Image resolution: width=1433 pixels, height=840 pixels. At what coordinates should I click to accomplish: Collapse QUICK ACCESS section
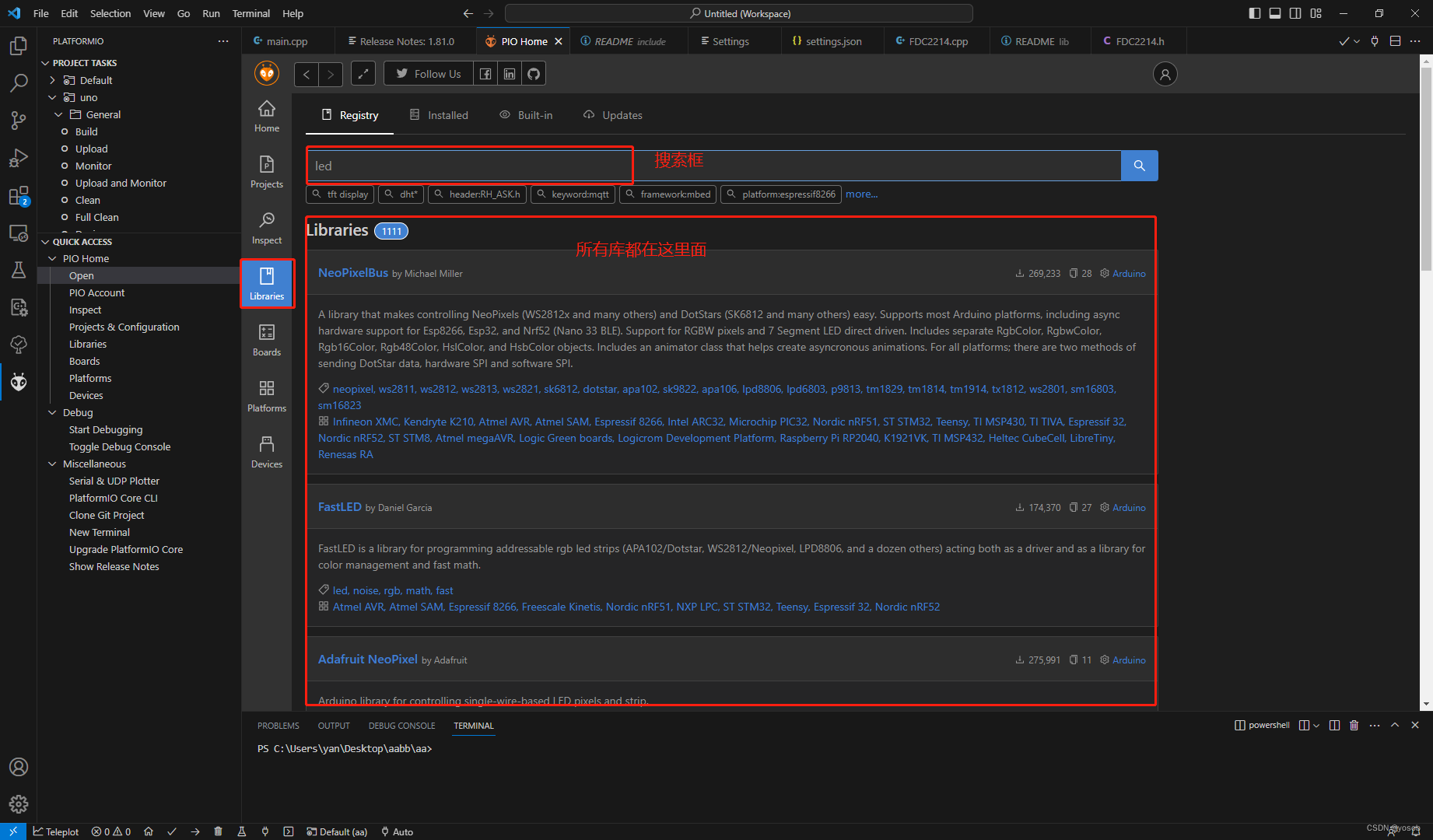pos(82,242)
